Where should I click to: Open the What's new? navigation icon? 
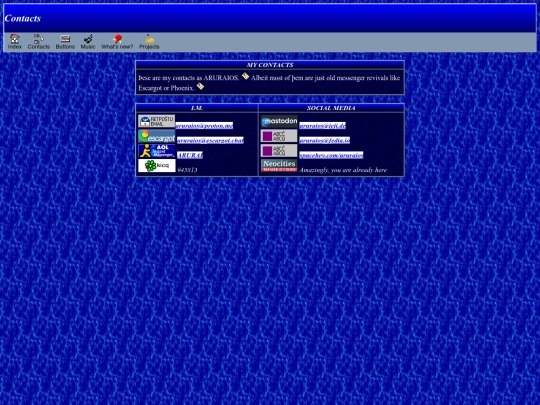(x=117, y=42)
